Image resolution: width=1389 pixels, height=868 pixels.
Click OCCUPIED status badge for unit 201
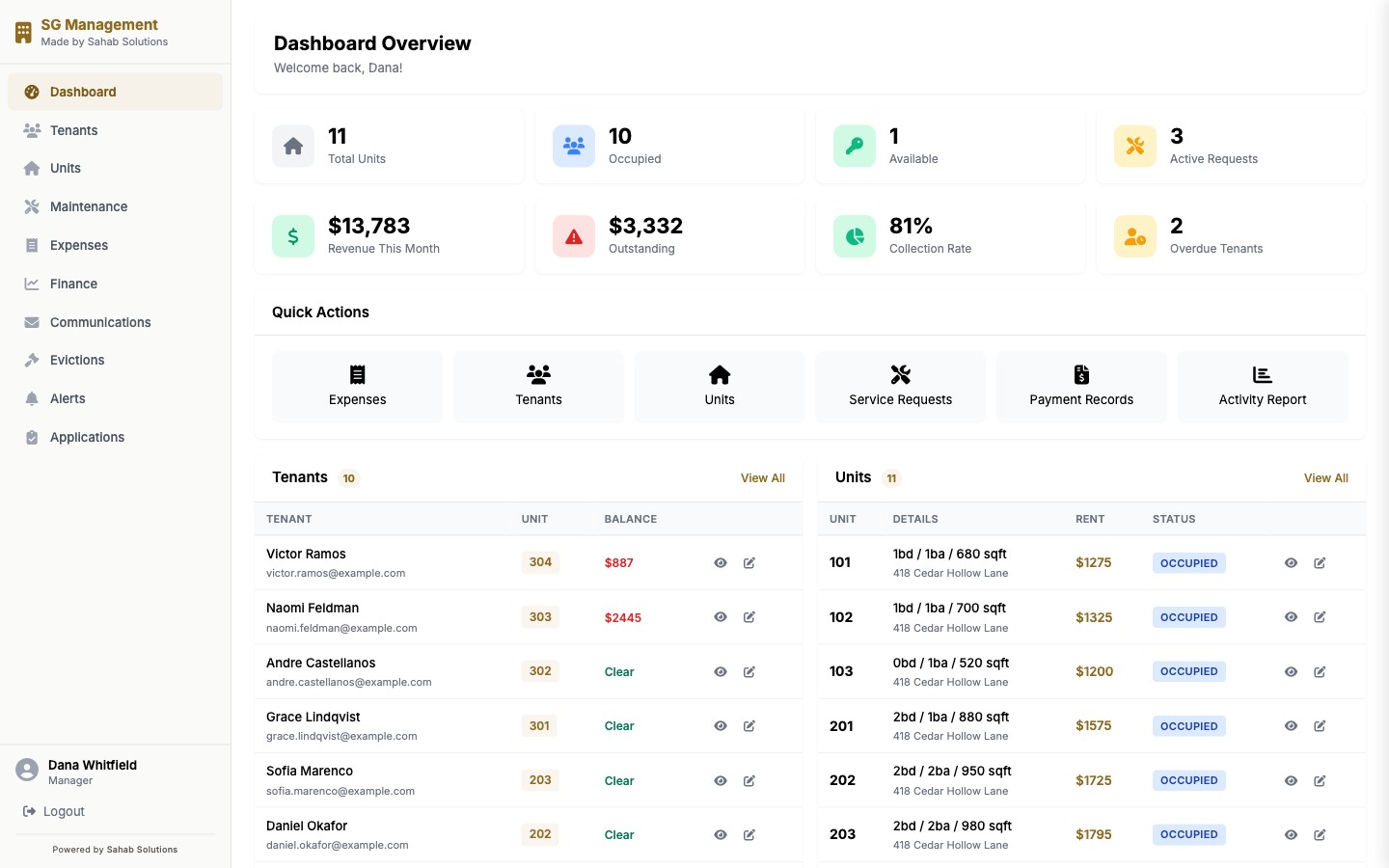[1188, 726]
